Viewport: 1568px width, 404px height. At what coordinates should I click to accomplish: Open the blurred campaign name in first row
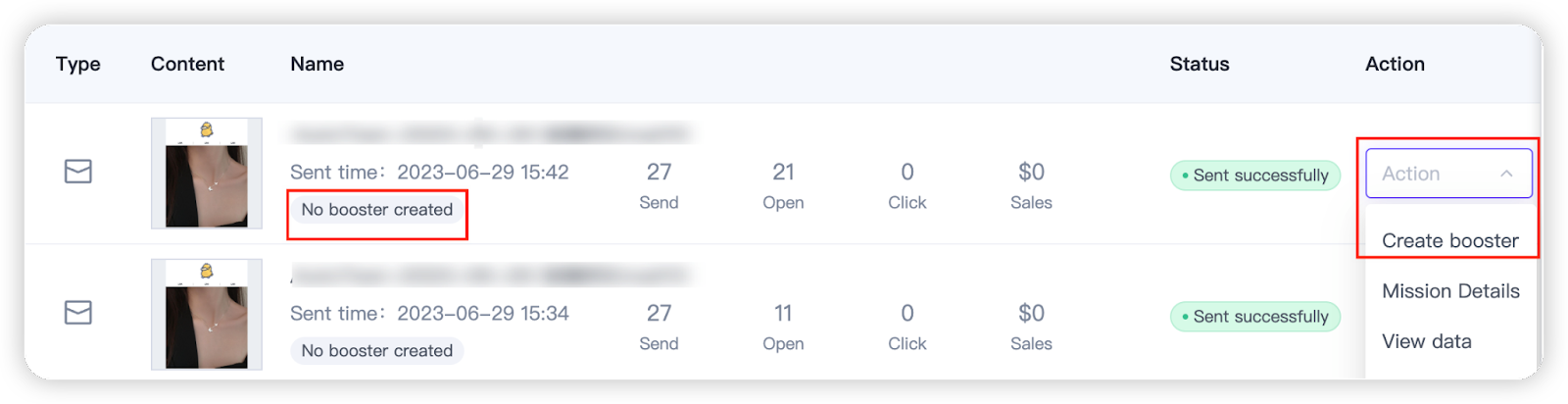click(490, 133)
